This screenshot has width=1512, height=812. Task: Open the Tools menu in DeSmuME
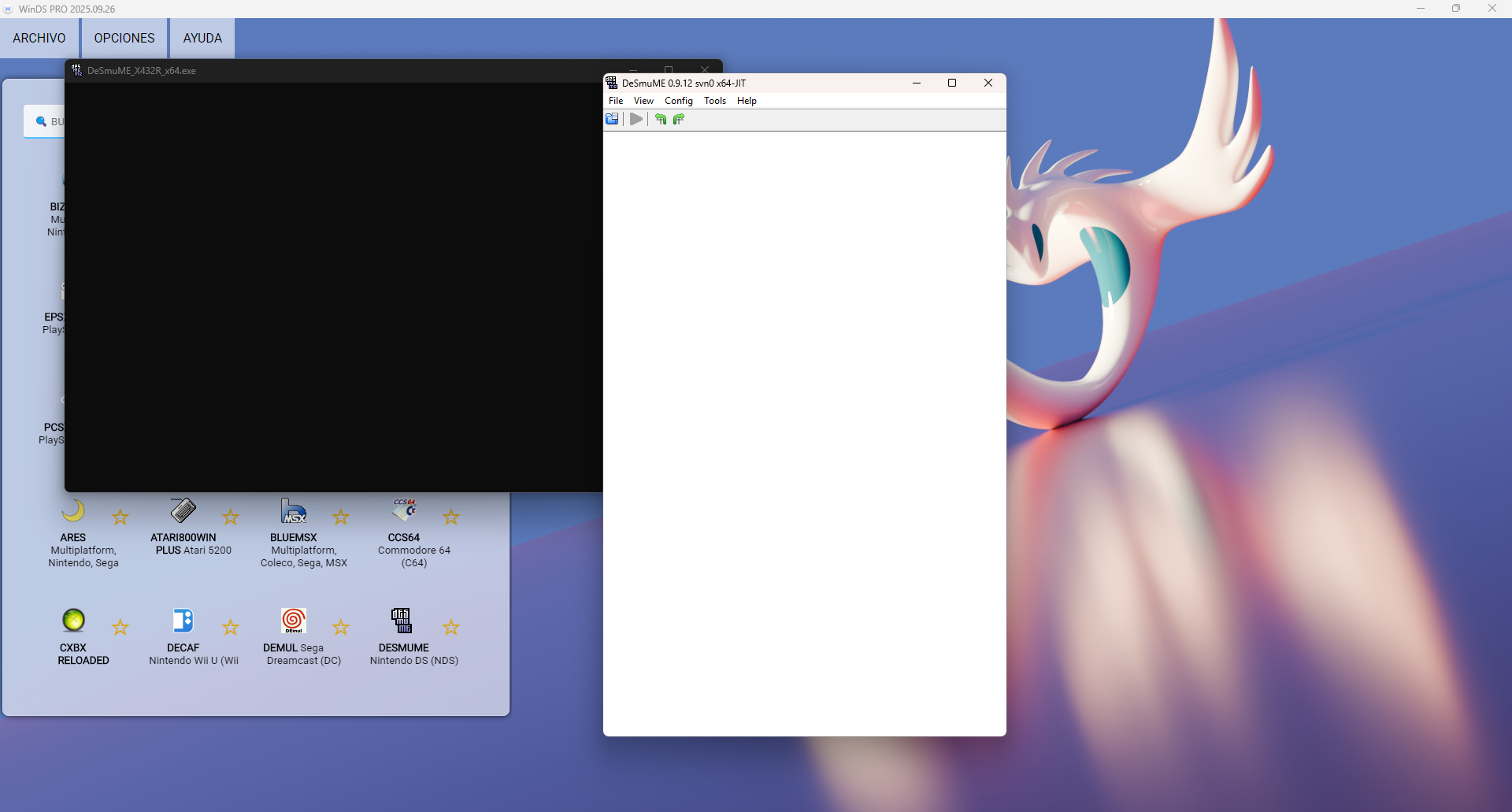click(715, 101)
